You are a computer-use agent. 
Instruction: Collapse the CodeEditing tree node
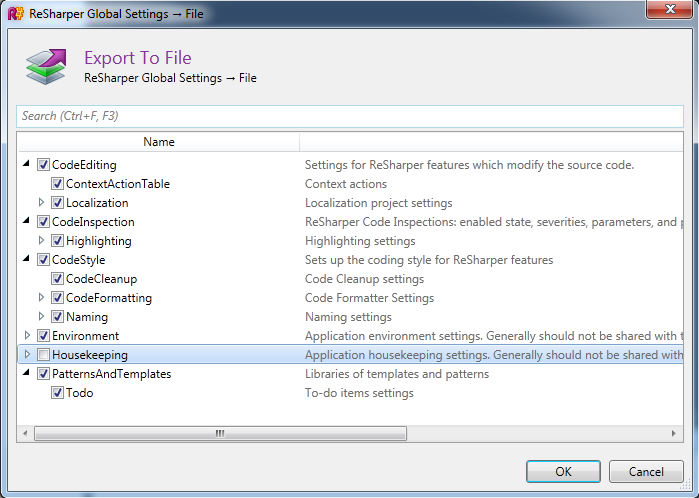coord(26,164)
